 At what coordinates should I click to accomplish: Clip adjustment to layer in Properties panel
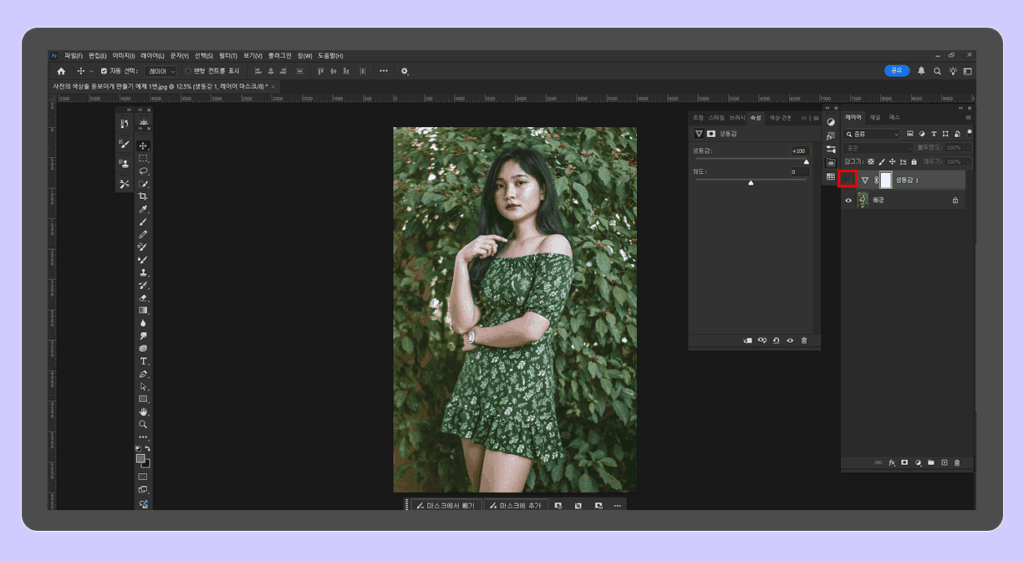pyautogui.click(x=748, y=340)
